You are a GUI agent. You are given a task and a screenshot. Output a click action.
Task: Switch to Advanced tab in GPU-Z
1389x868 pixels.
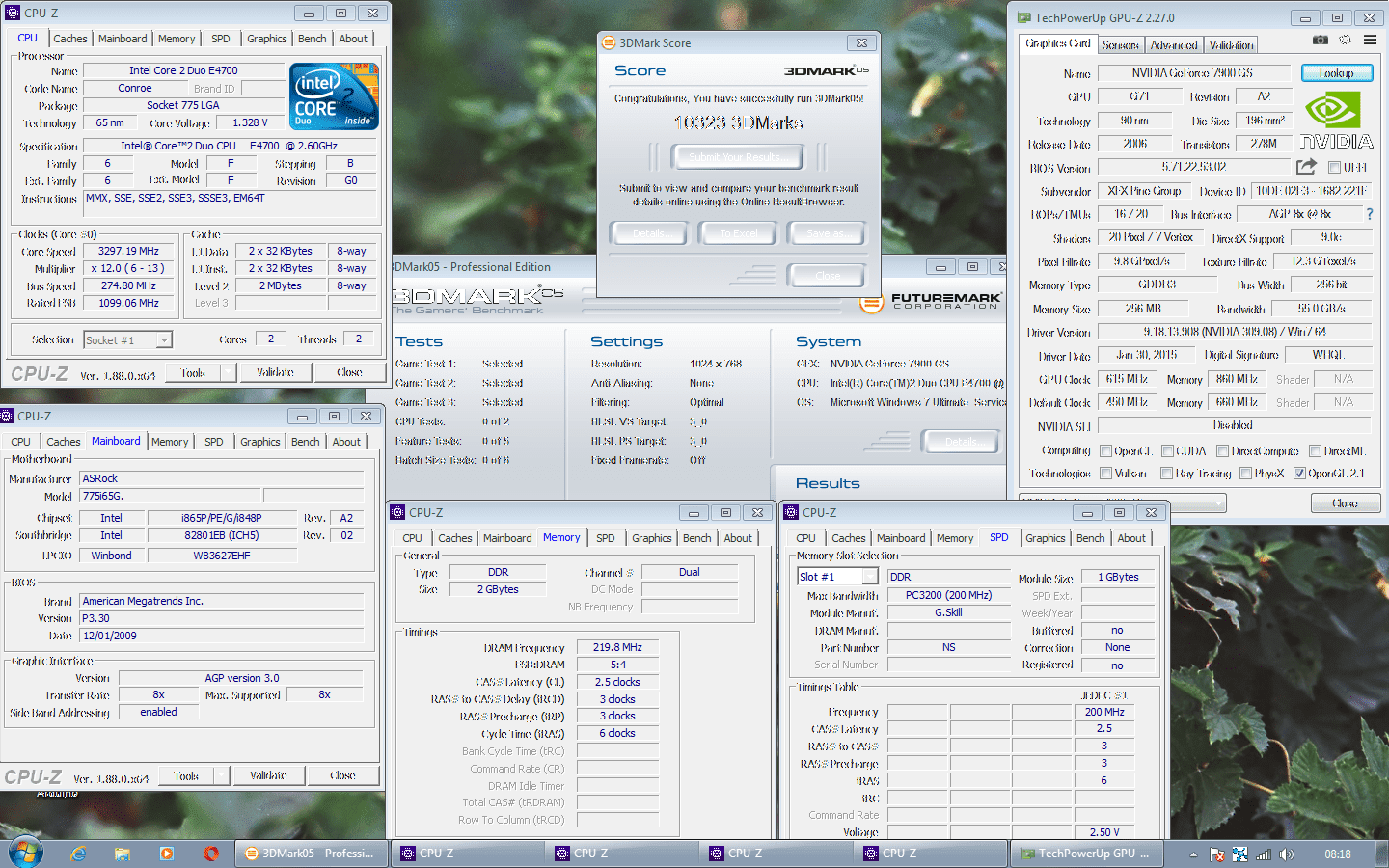tap(1173, 45)
